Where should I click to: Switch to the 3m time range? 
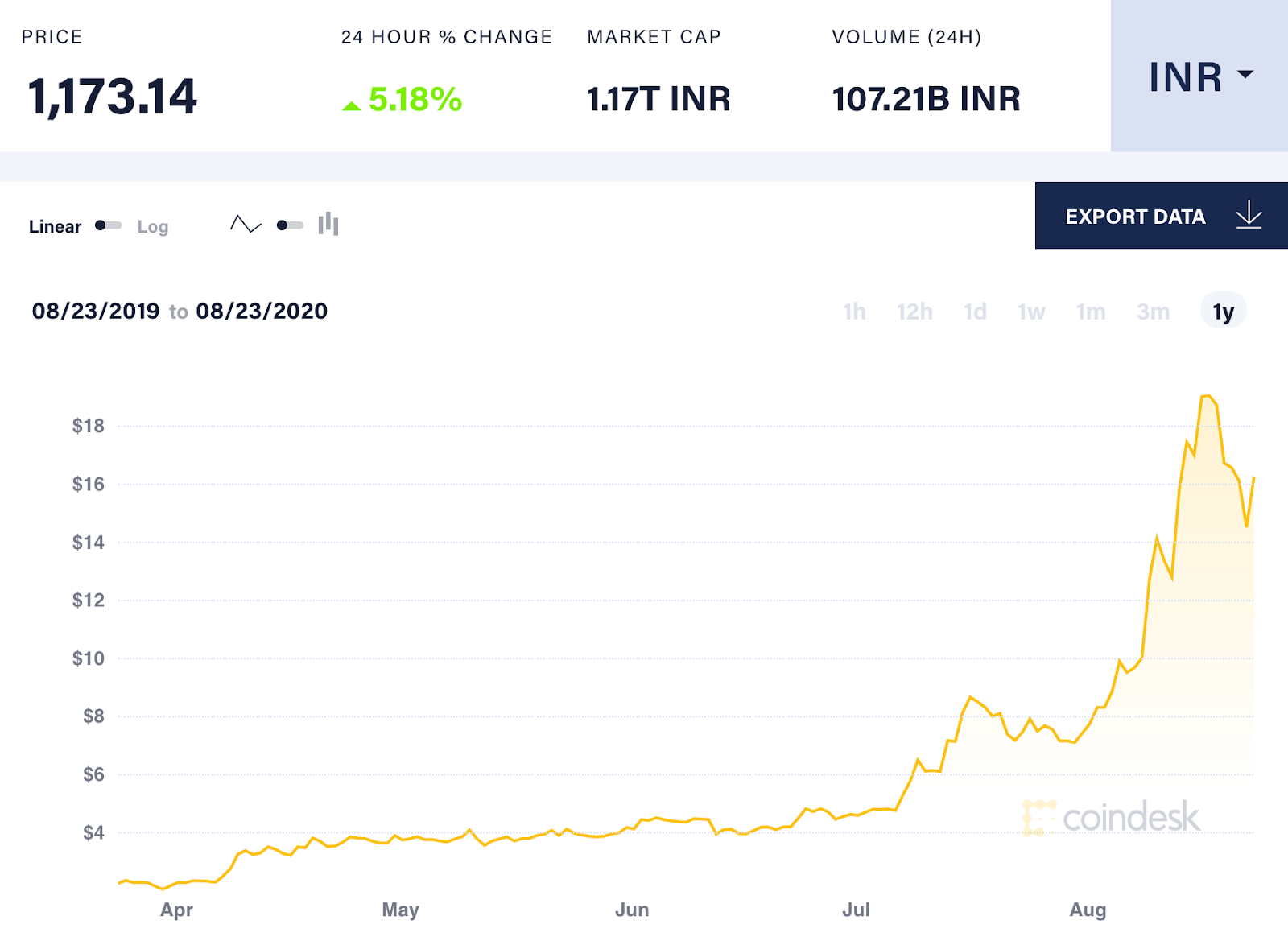pyautogui.click(x=1154, y=312)
